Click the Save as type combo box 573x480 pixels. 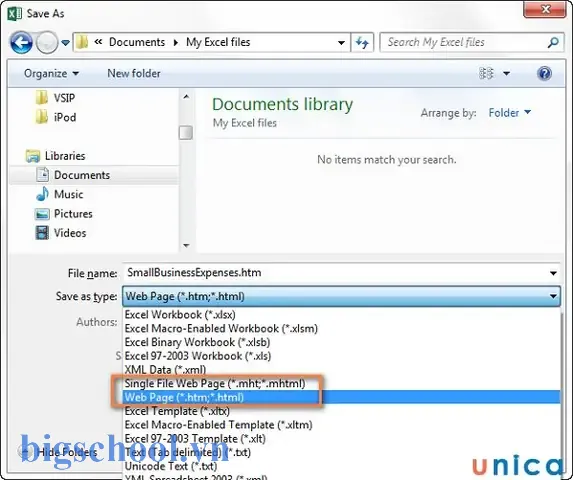click(341, 296)
